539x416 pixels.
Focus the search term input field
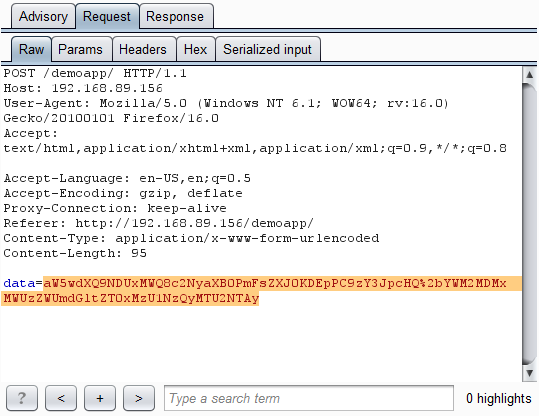tap(309, 398)
